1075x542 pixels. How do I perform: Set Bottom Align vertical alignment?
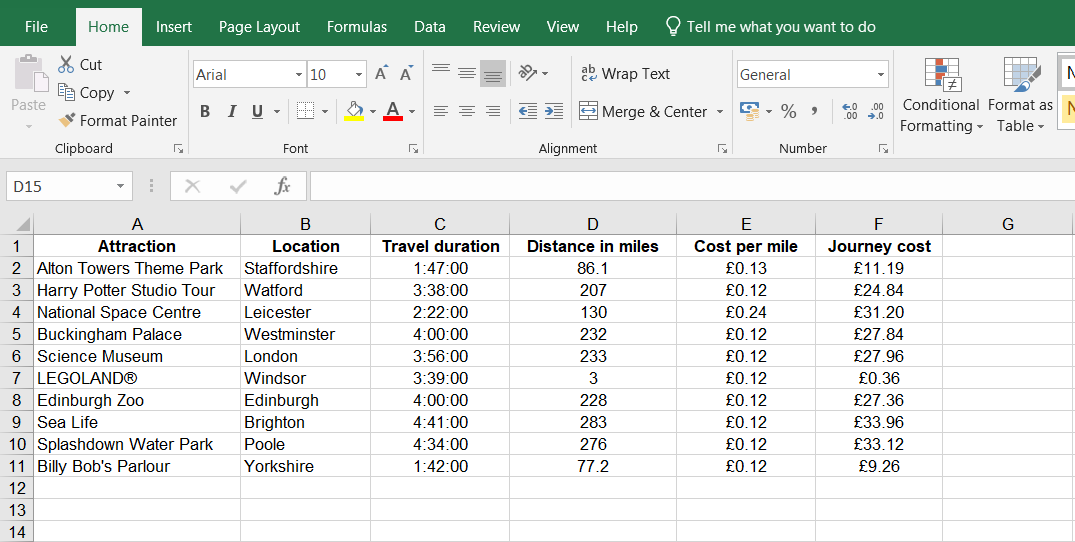click(x=493, y=73)
